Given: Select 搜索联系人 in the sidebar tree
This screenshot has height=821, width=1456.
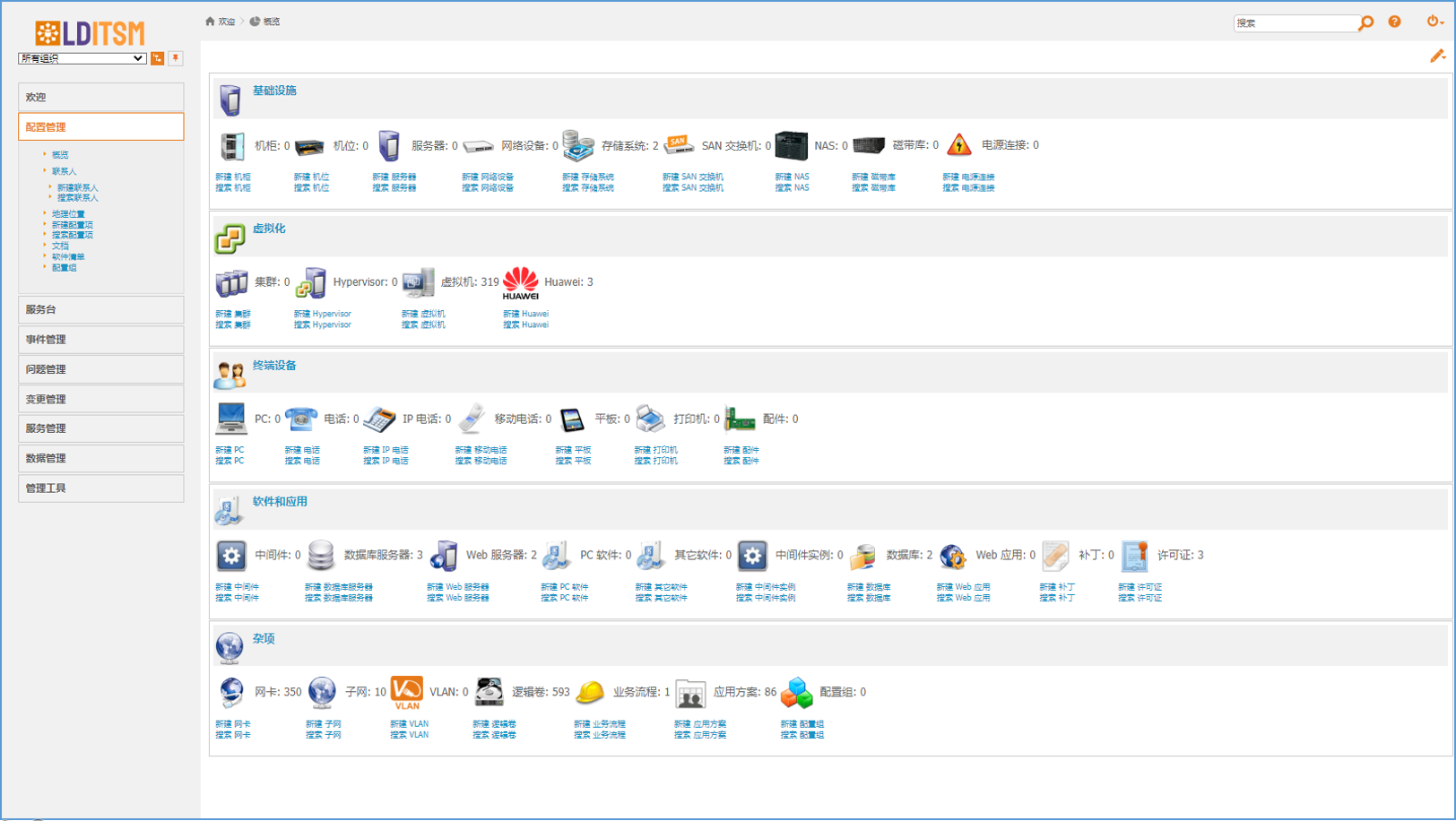Looking at the screenshot, I should (78, 197).
